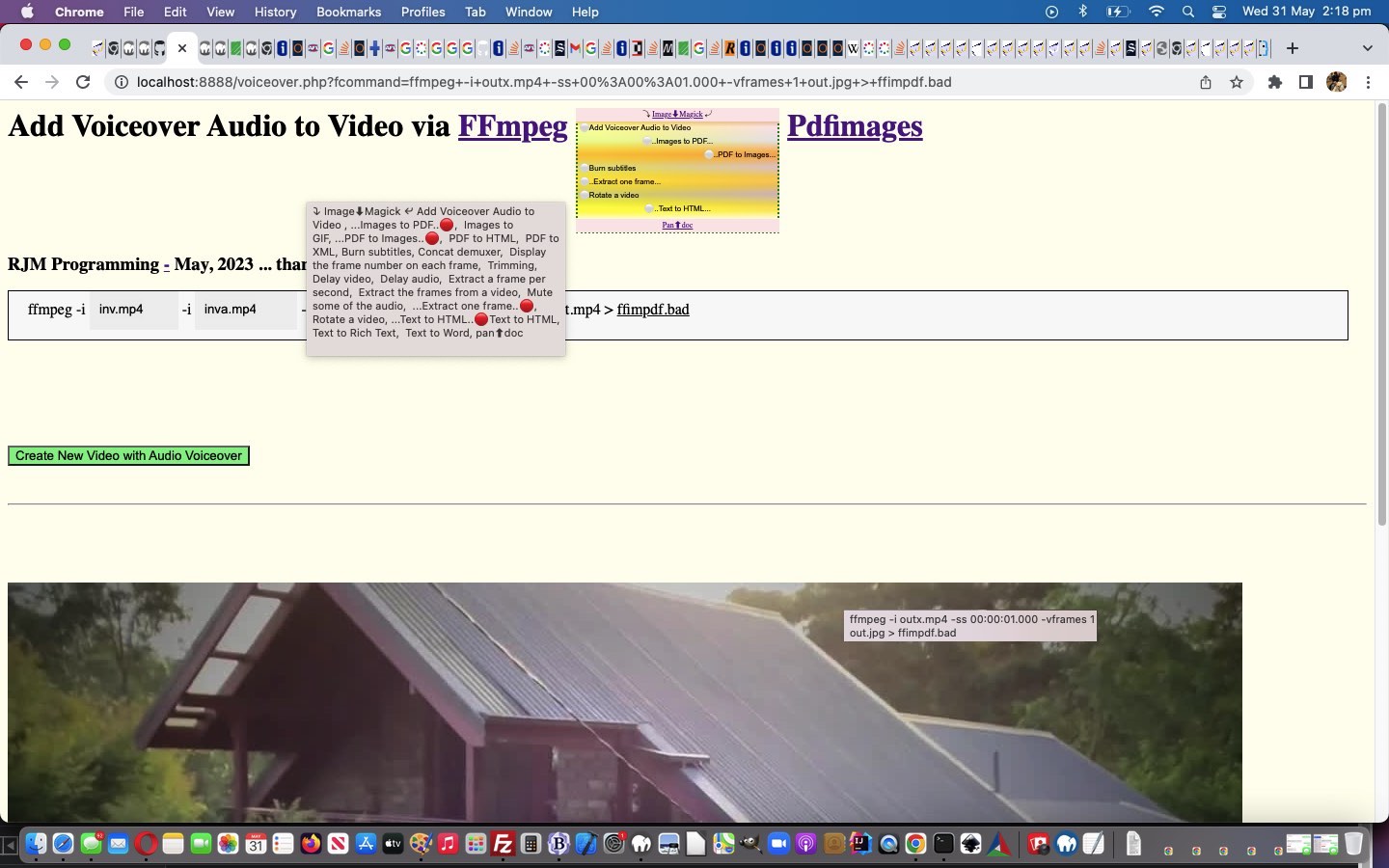Open Spotlight search in menu bar
This screenshot has width=1389, height=868.
(1188, 12)
